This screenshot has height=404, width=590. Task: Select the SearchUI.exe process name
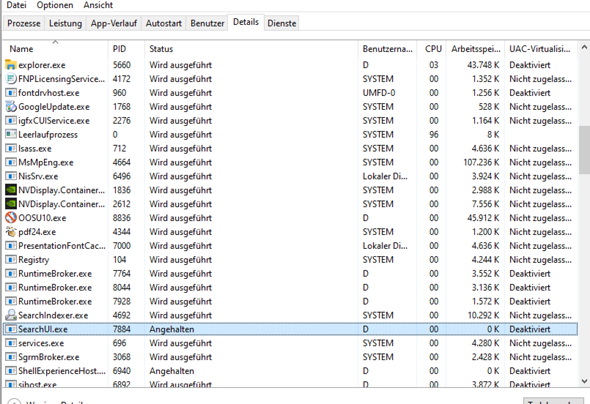[43, 329]
